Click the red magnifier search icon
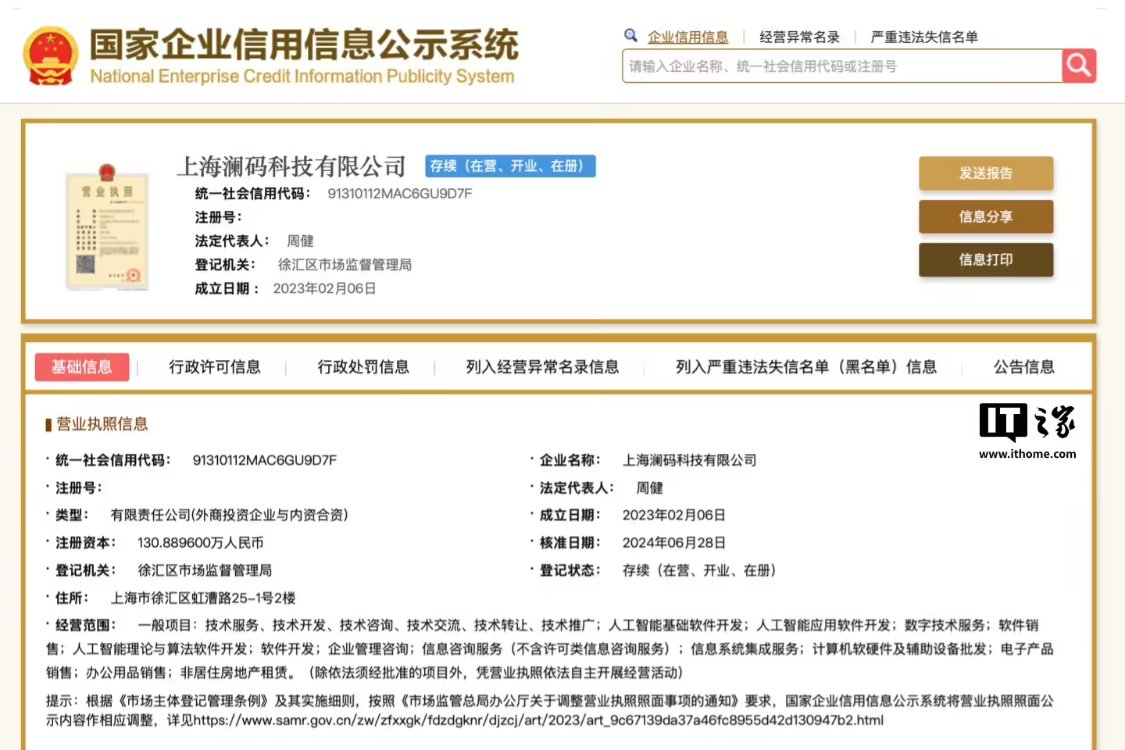This screenshot has height=750, width=1125. point(1078,65)
